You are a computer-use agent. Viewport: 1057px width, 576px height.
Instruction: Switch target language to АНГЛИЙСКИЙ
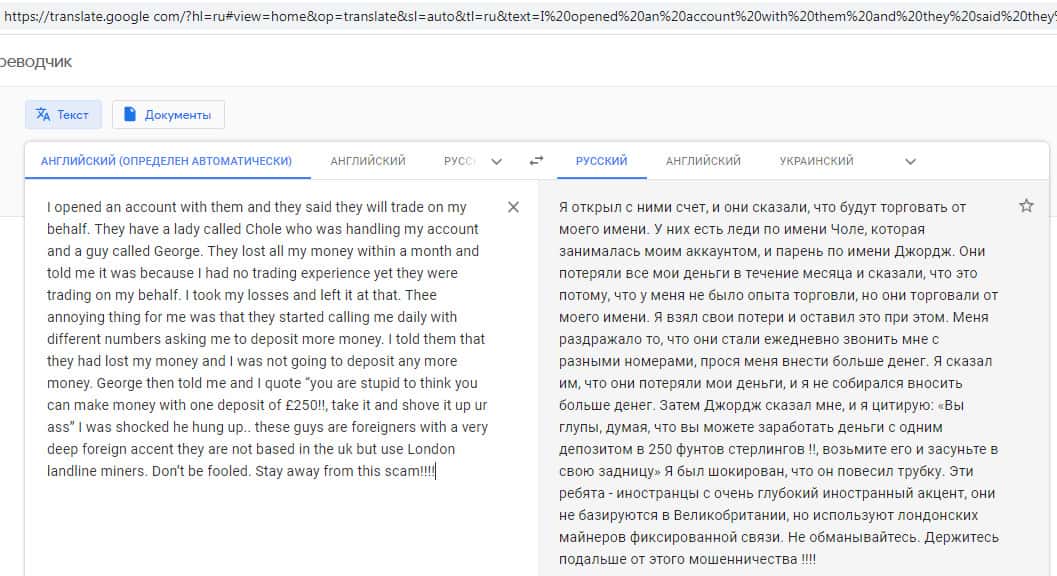pyautogui.click(x=703, y=161)
